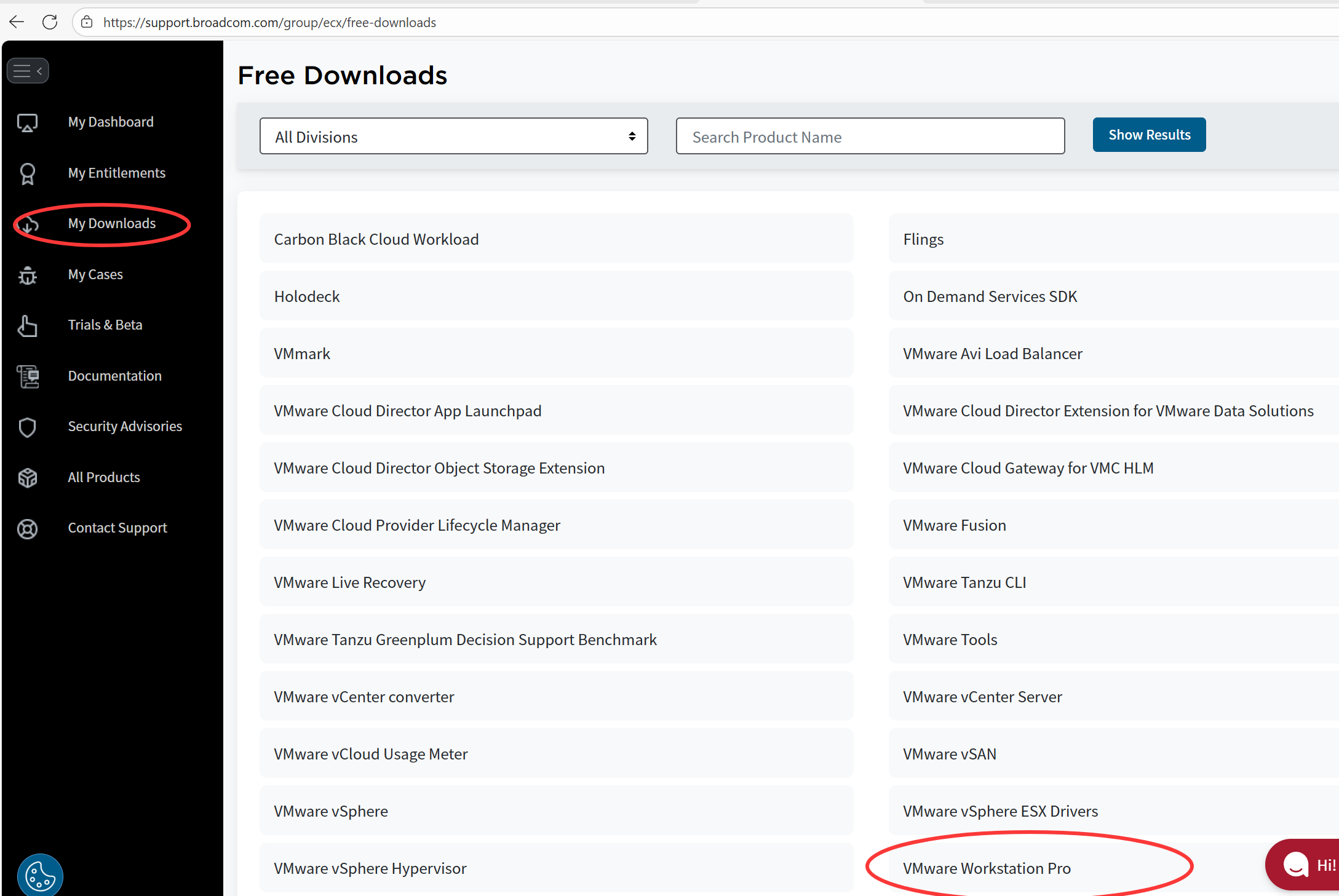The width and height of the screenshot is (1339, 896).
Task: Open VMware Fusion downloads entry
Action: tap(954, 525)
